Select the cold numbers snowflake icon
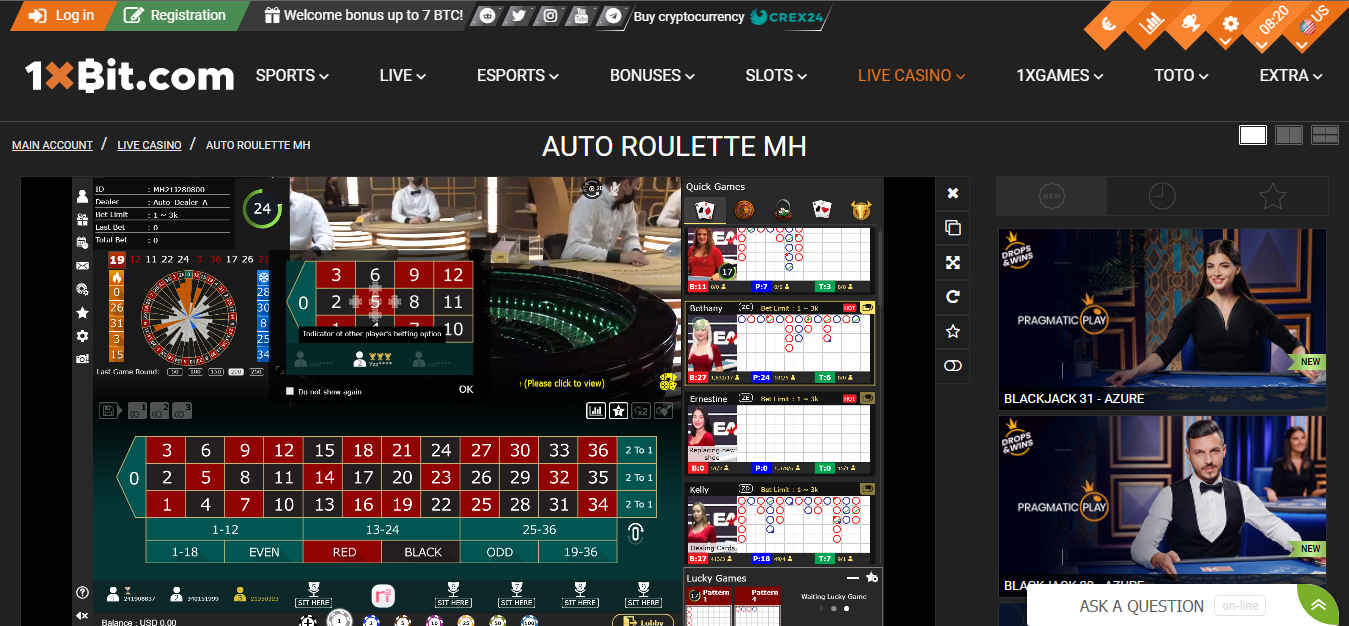Viewport: 1349px width, 626px height. pyautogui.click(x=262, y=278)
